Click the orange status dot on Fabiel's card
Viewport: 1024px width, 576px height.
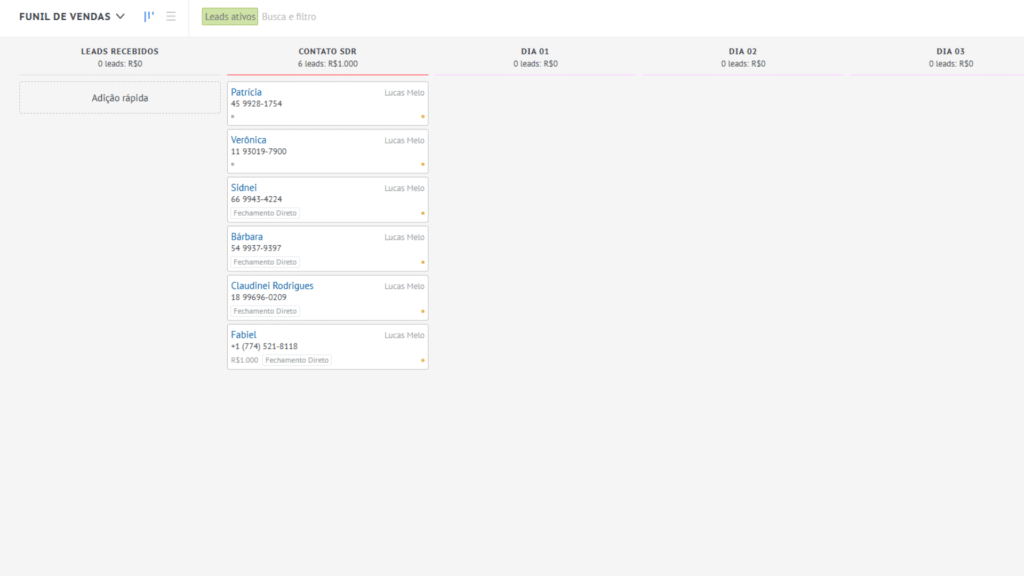coord(423,360)
